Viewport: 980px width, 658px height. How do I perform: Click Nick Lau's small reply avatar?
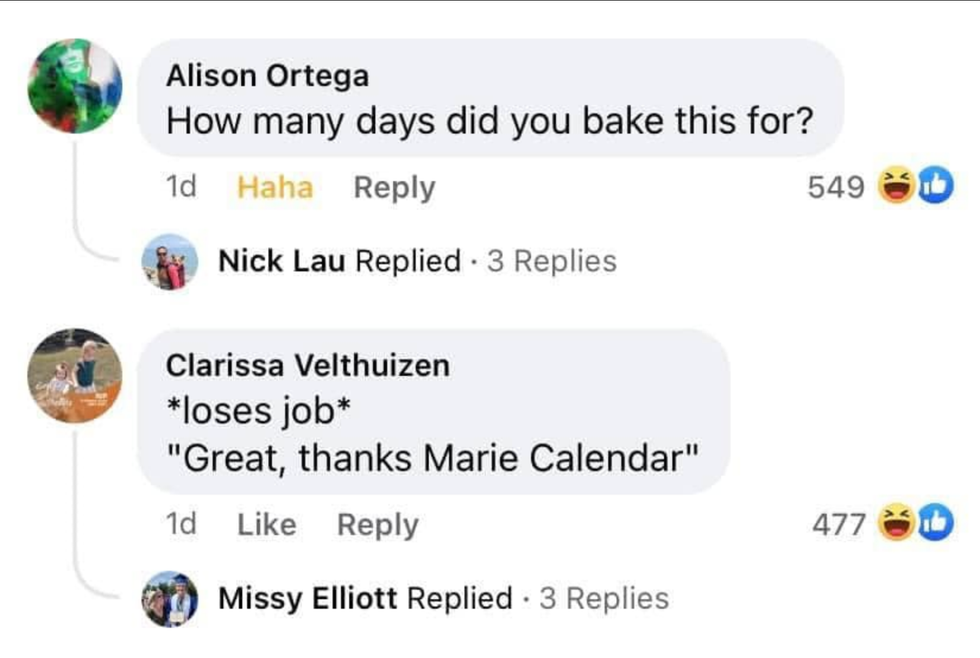tap(171, 262)
